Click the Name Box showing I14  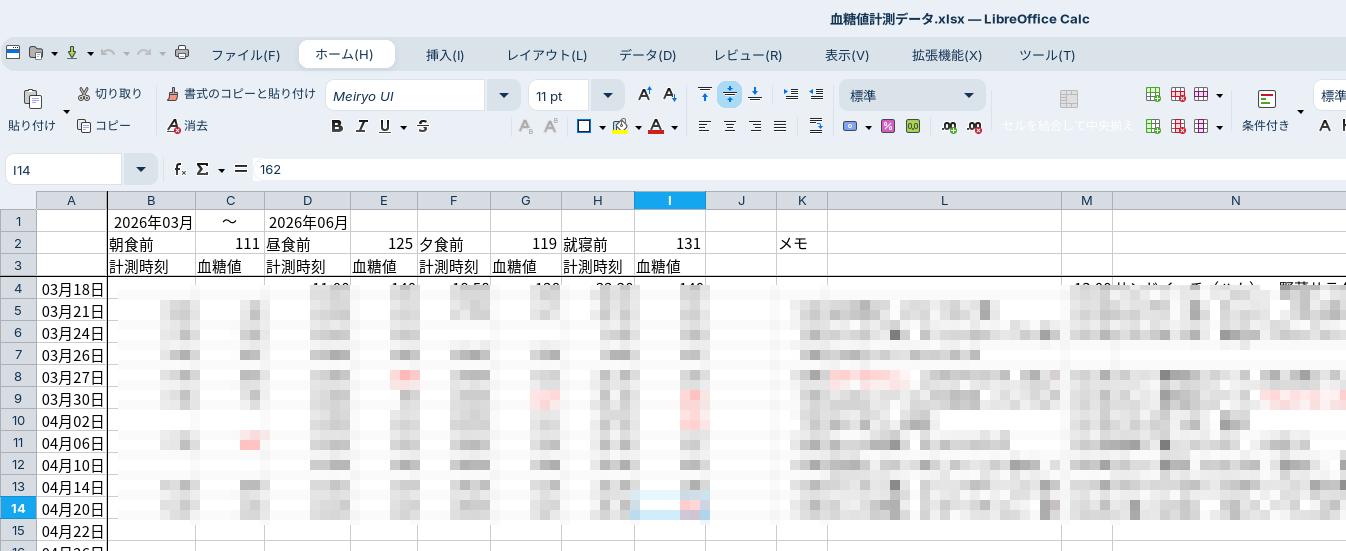pyautogui.click(x=64, y=170)
